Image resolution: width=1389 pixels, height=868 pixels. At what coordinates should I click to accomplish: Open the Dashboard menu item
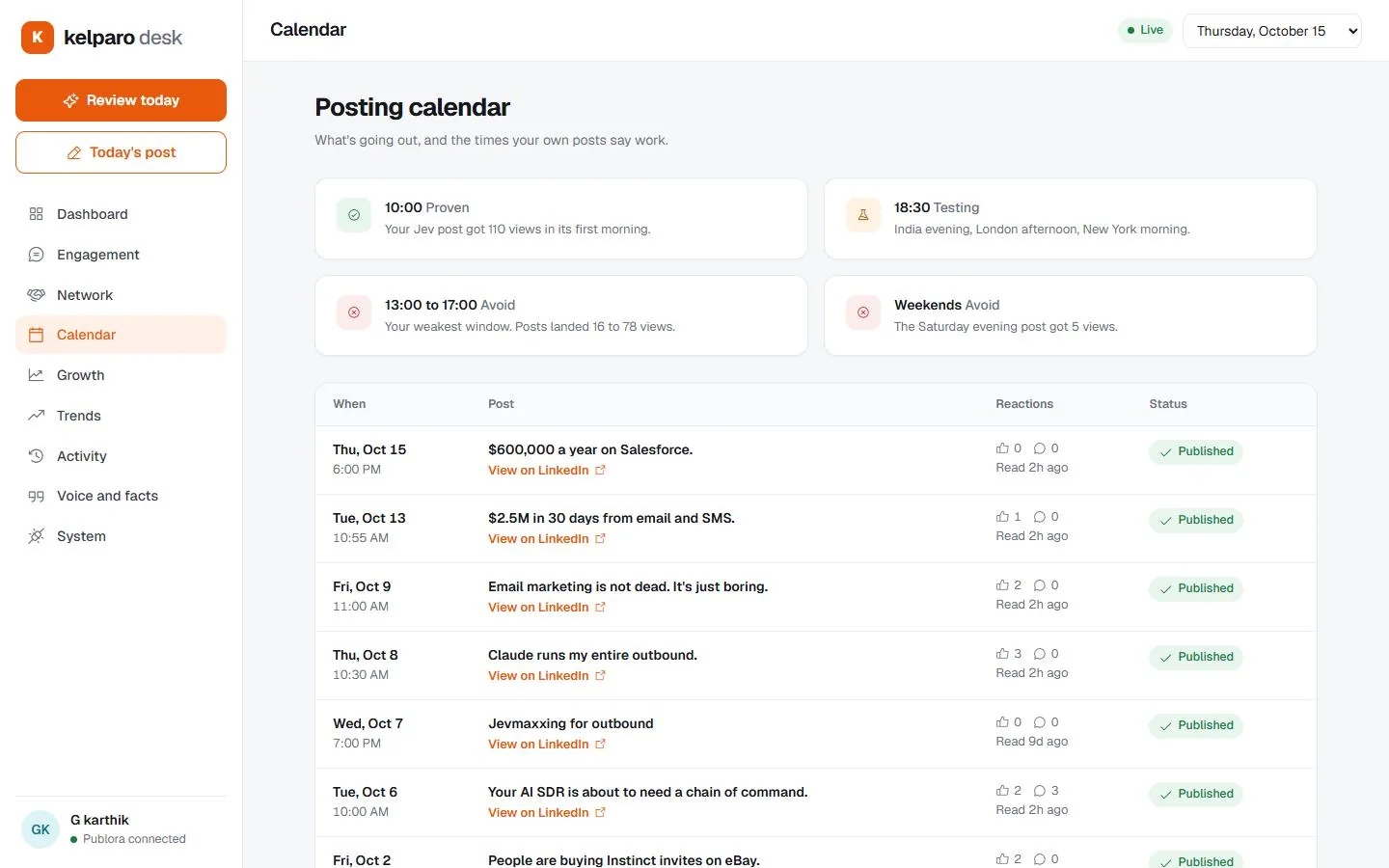(x=121, y=214)
